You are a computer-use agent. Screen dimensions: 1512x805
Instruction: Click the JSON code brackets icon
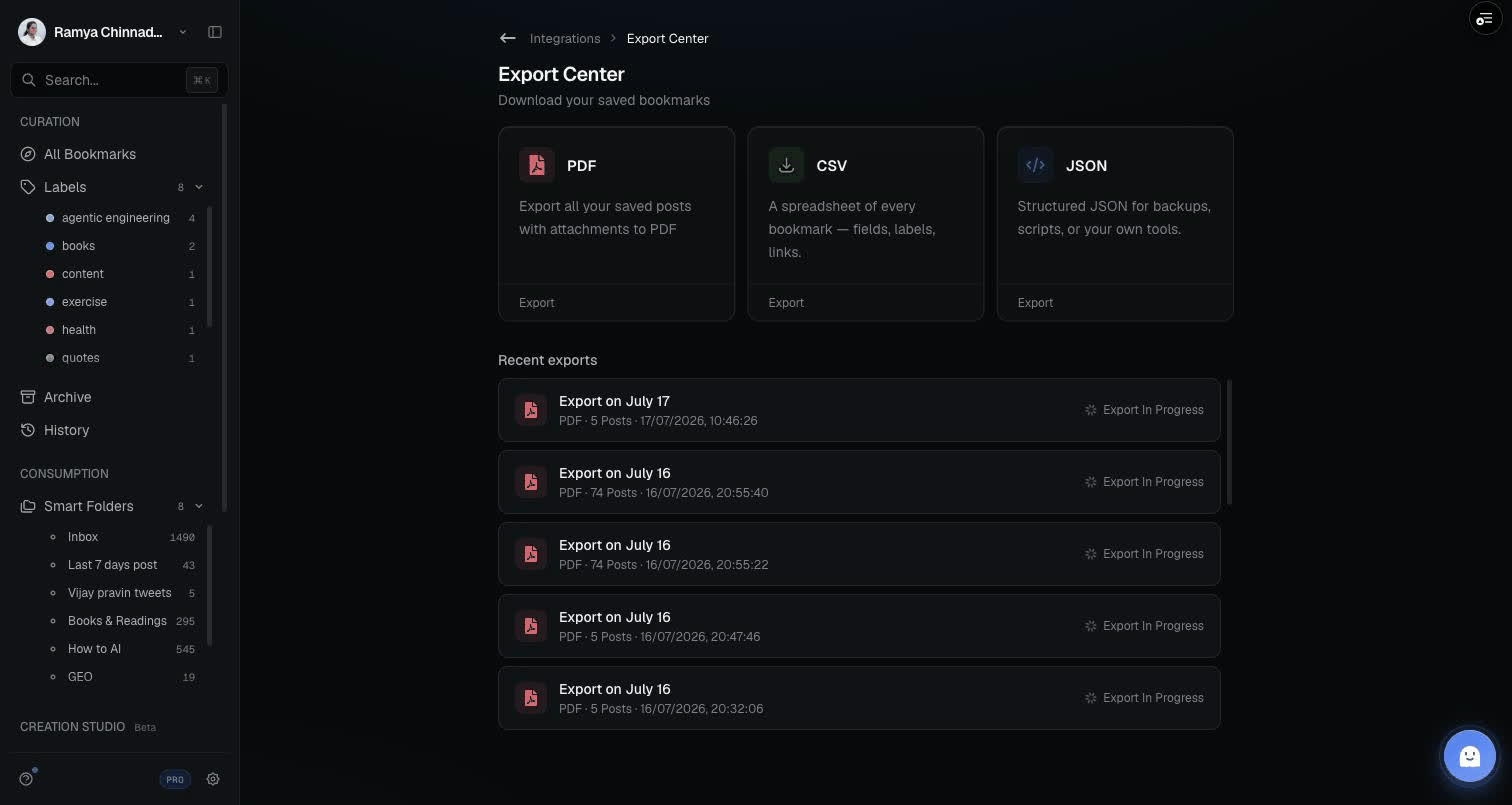click(x=1035, y=165)
